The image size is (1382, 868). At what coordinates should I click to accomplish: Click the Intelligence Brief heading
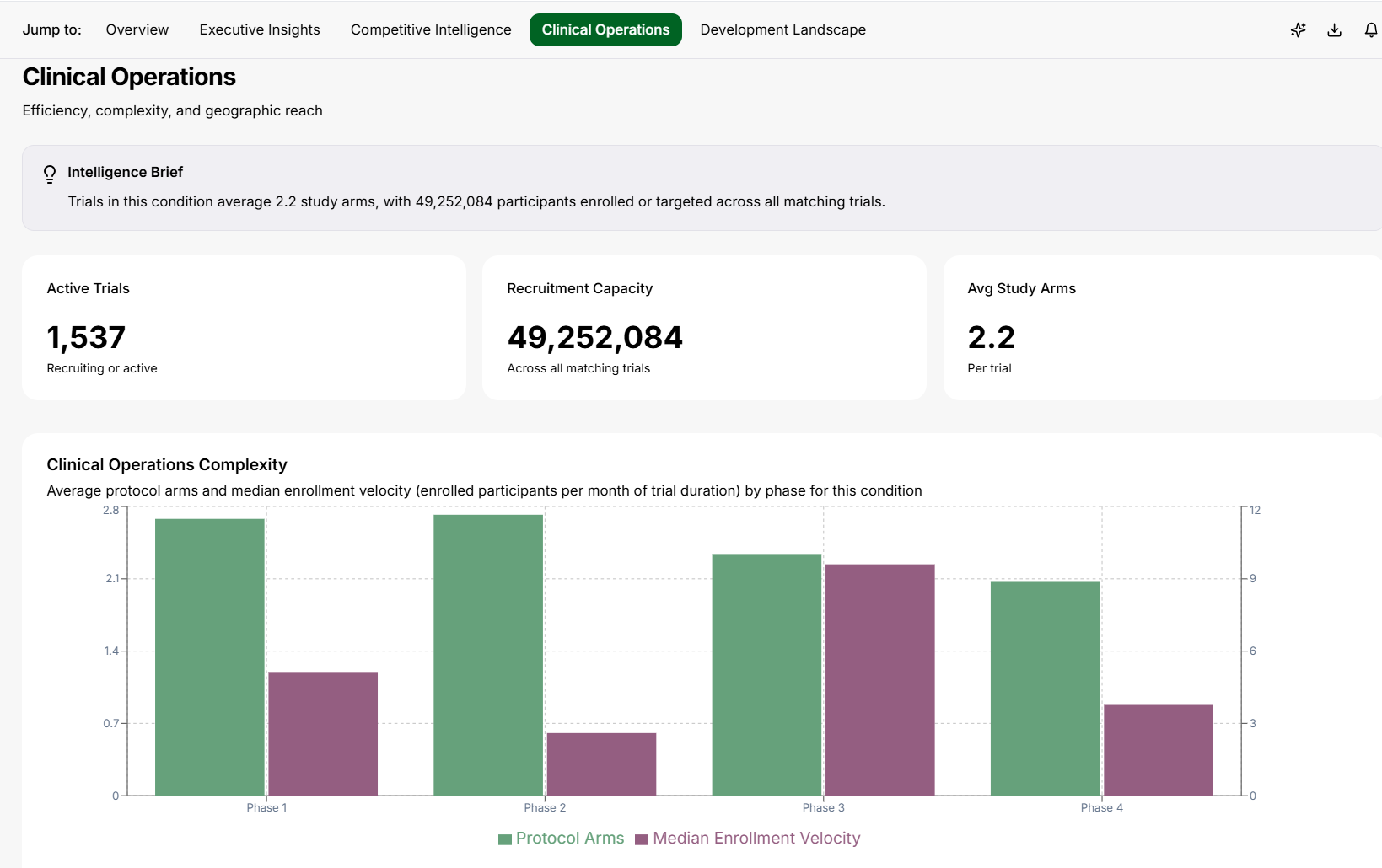[125, 172]
